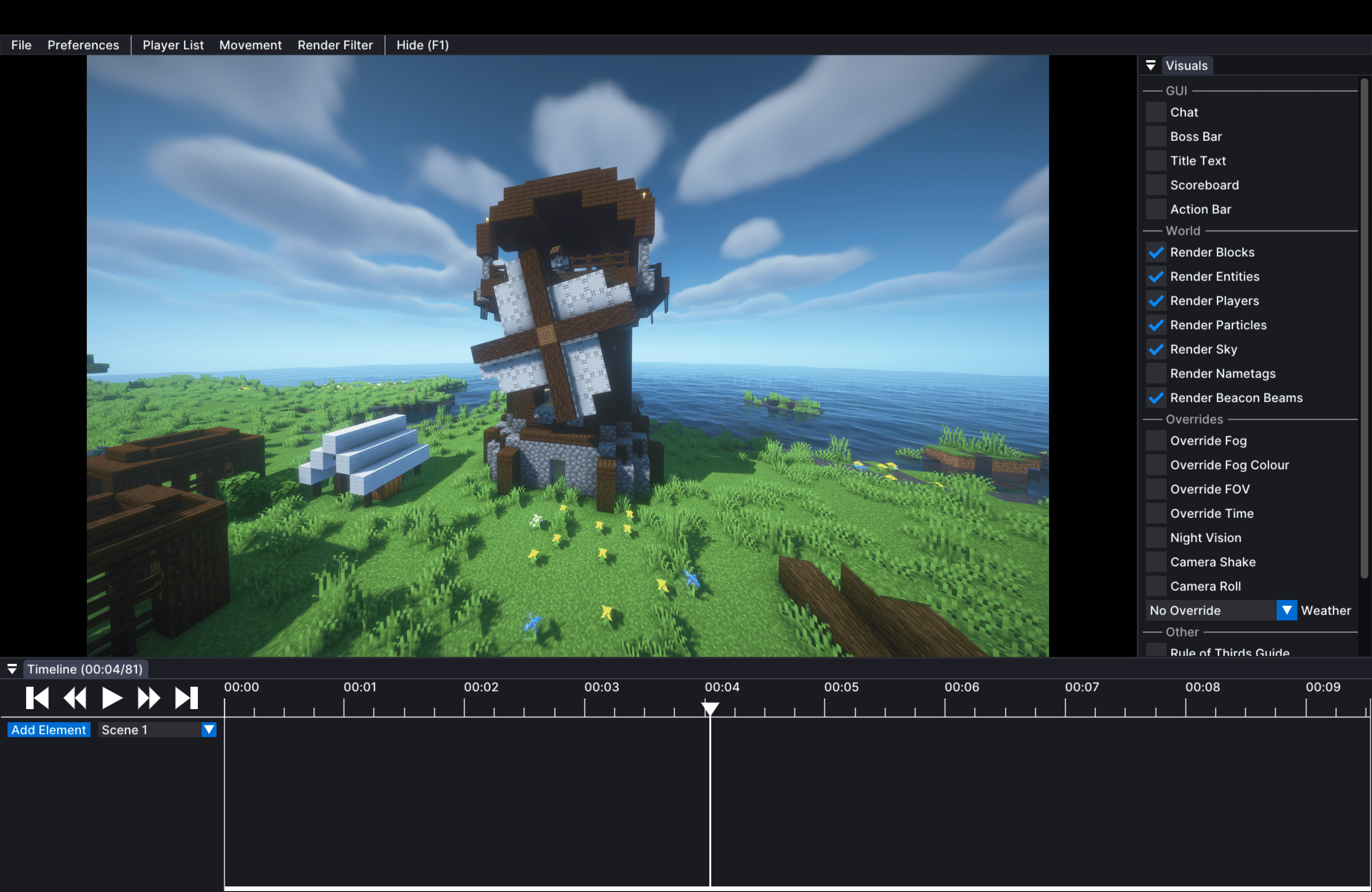
Task: Select the Timeline (00:04/81) tab
Action: pos(85,669)
